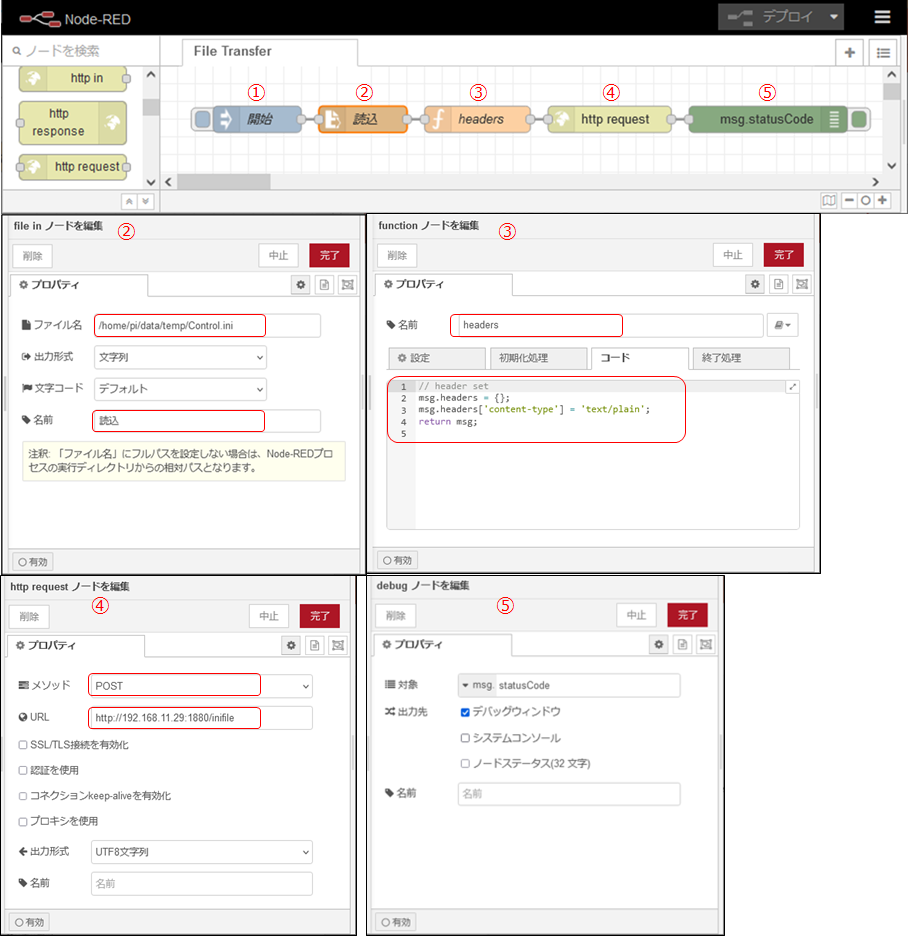
Task: Click the inject node's trigger button for 開始
Action: 202,120
